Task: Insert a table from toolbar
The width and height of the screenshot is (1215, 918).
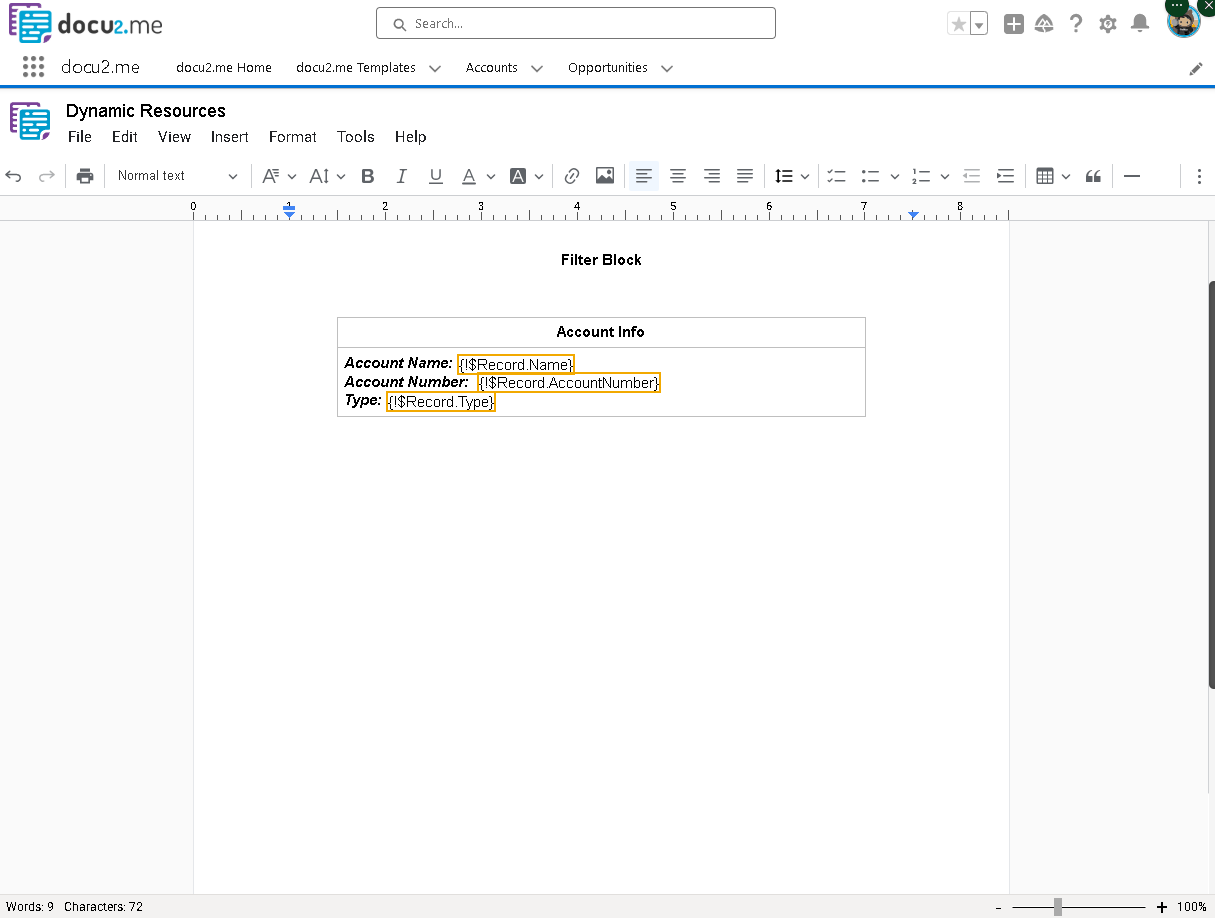Action: [x=1045, y=176]
